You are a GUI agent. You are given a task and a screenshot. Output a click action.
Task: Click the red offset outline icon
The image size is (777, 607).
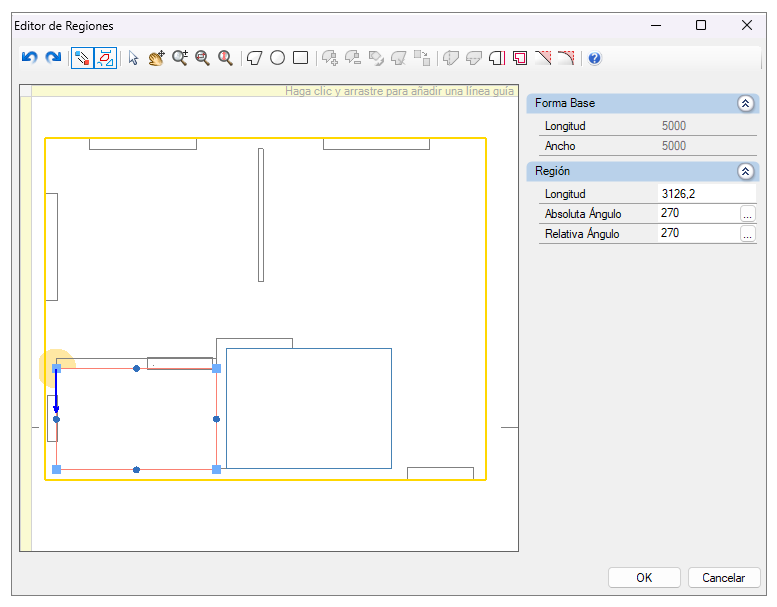pos(520,58)
